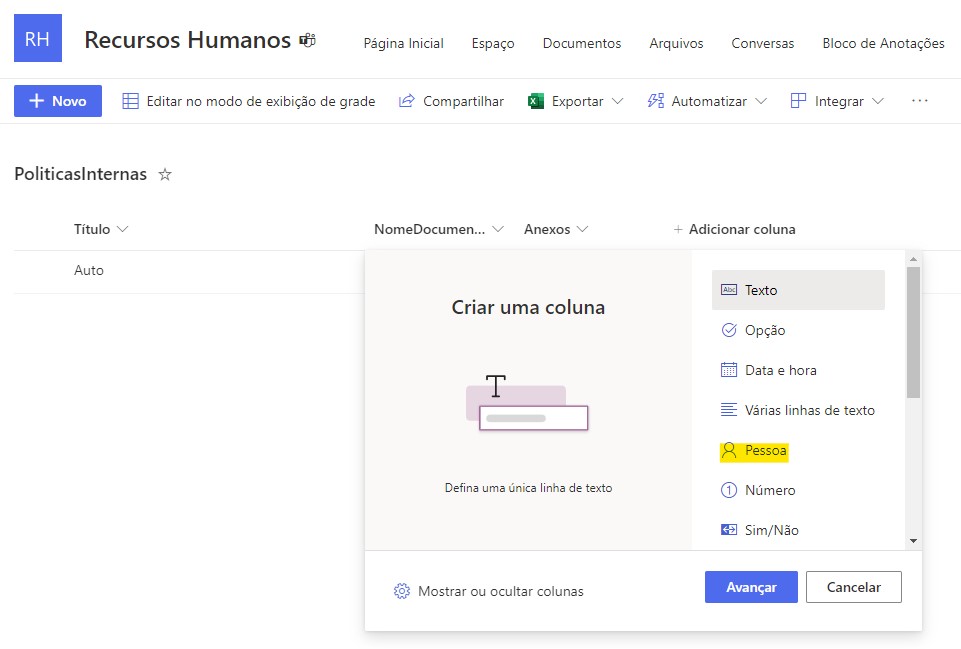Favorite the PoliticasInternas list with star
The height and width of the screenshot is (649, 961).
pyautogui.click(x=165, y=175)
